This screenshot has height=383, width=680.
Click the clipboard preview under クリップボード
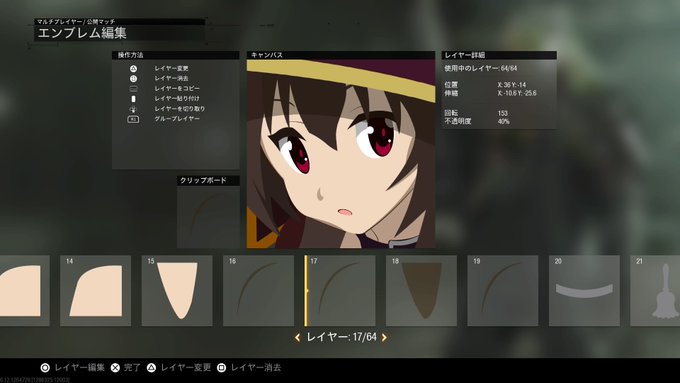point(209,217)
